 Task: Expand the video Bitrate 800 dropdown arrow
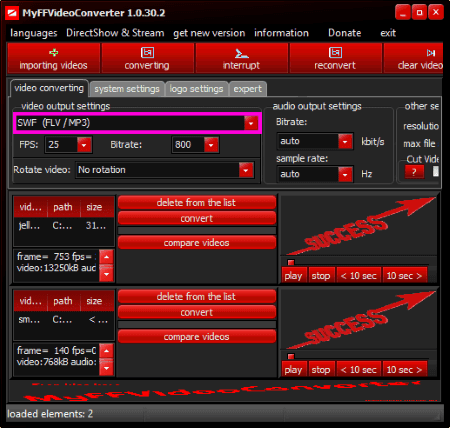pyautogui.click(x=211, y=145)
